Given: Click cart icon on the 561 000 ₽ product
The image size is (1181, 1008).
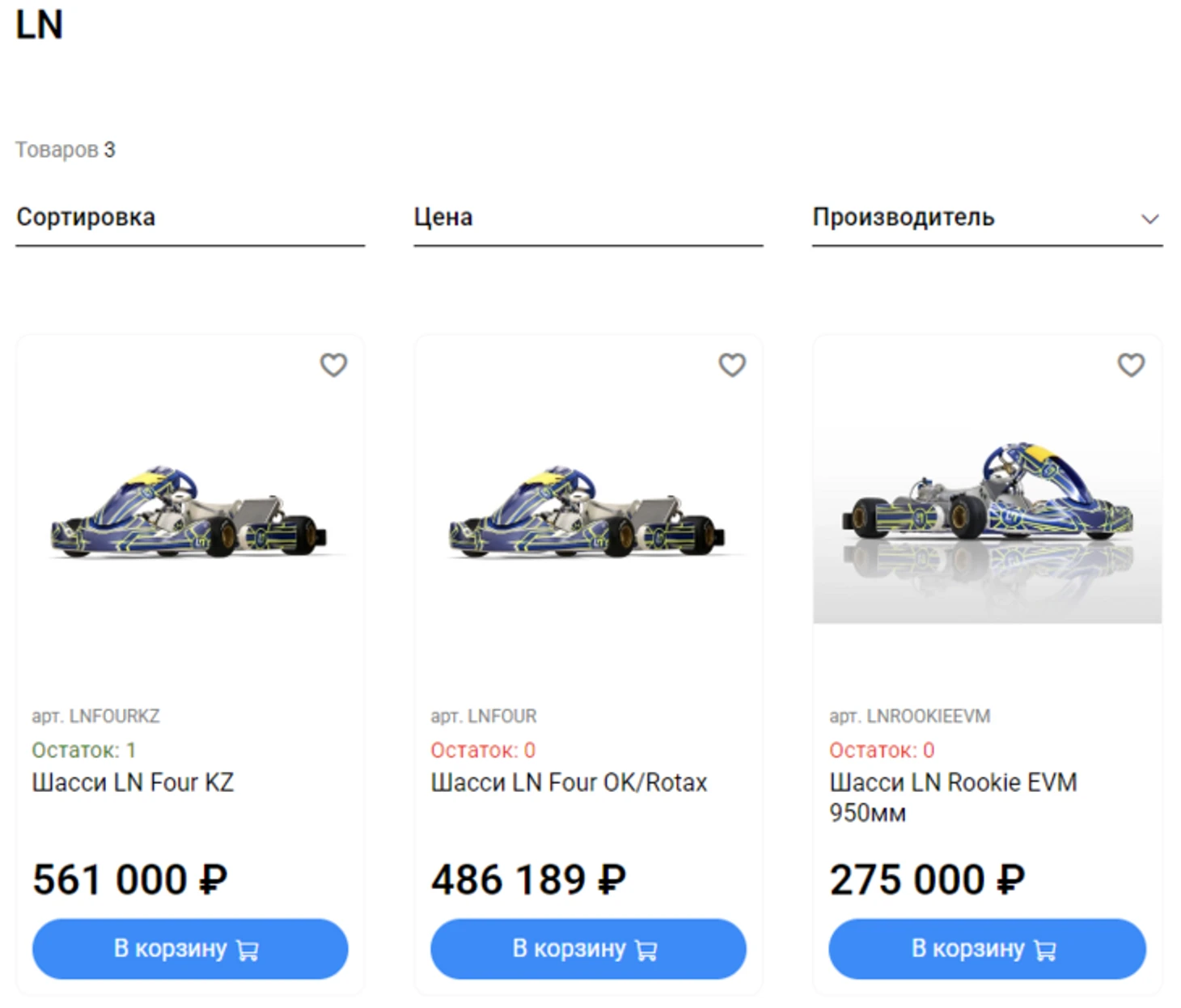Looking at the screenshot, I should [x=248, y=950].
